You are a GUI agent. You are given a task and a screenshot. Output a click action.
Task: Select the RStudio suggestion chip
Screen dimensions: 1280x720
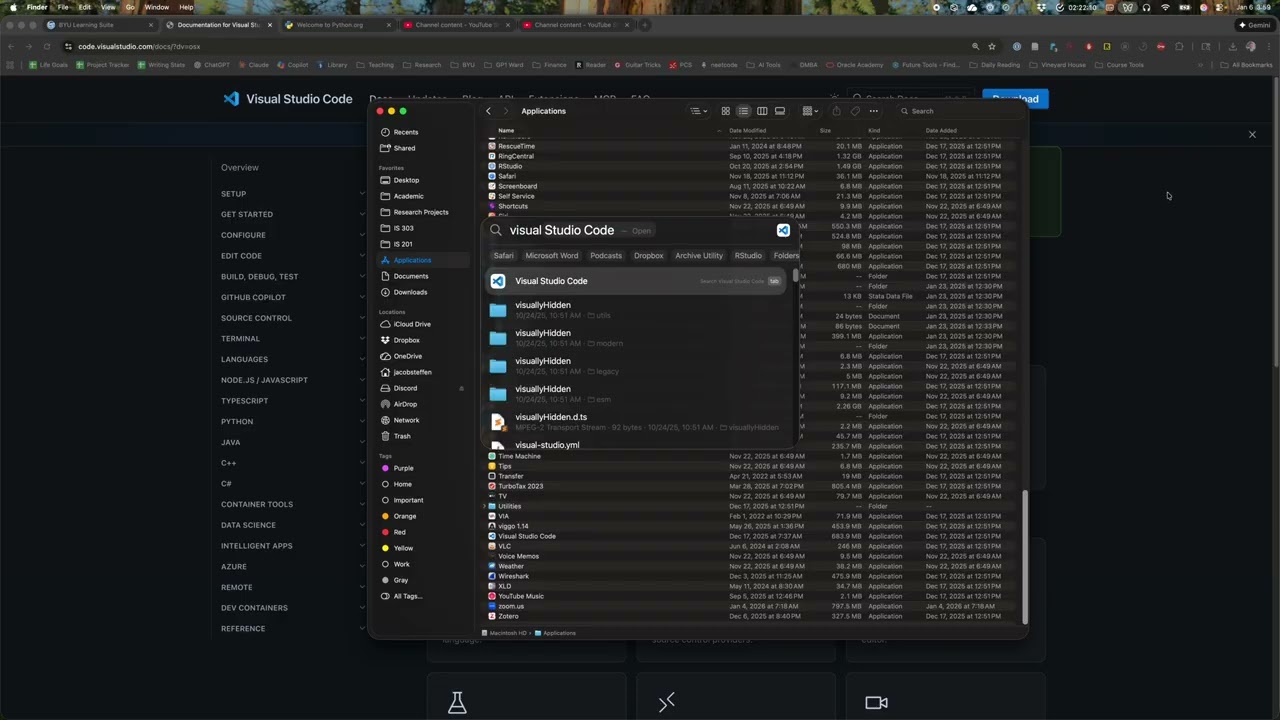point(748,256)
